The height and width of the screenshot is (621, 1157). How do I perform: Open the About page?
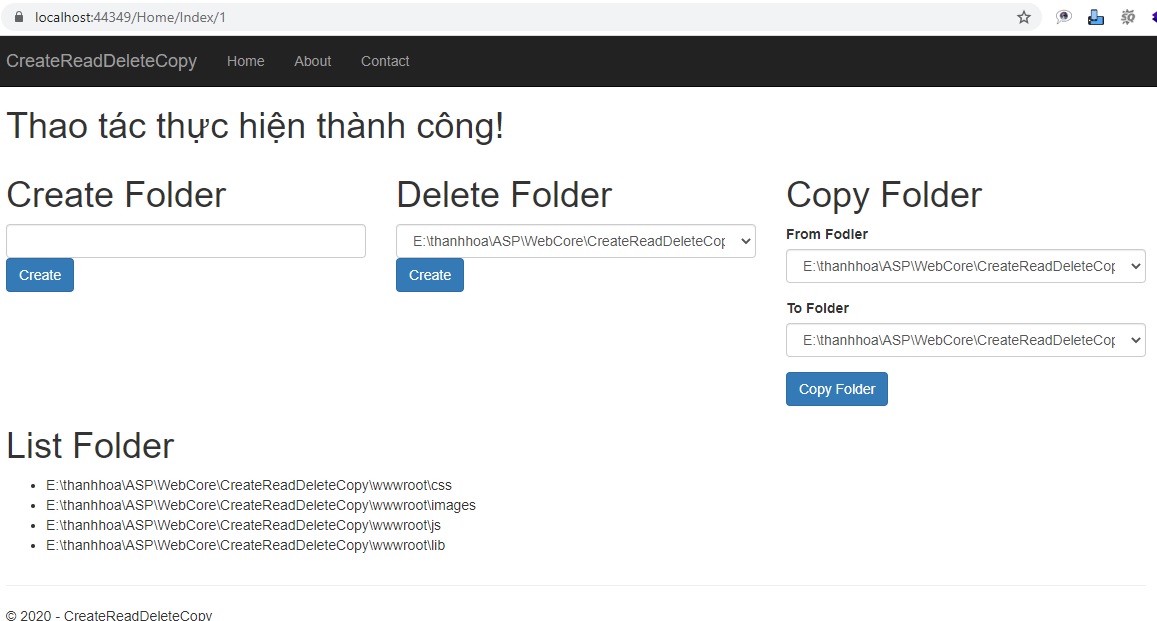(312, 61)
